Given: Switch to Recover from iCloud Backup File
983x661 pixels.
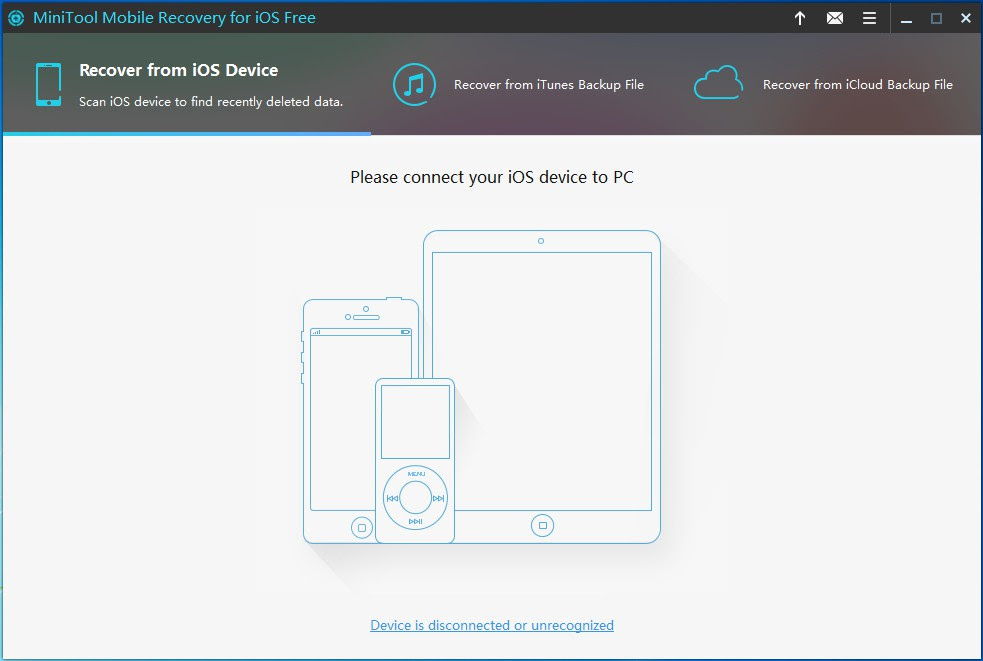Looking at the screenshot, I should [858, 85].
